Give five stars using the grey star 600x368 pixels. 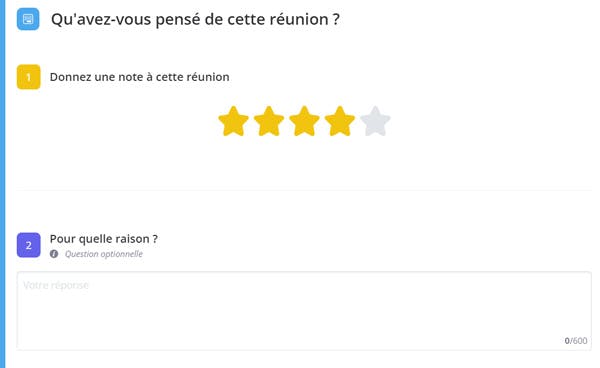(375, 121)
